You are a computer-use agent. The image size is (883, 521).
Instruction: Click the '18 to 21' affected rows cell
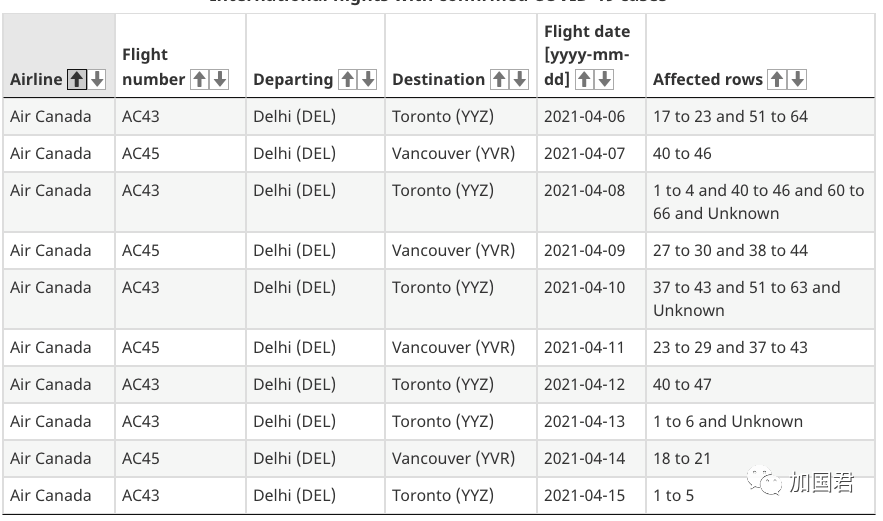coord(761,458)
